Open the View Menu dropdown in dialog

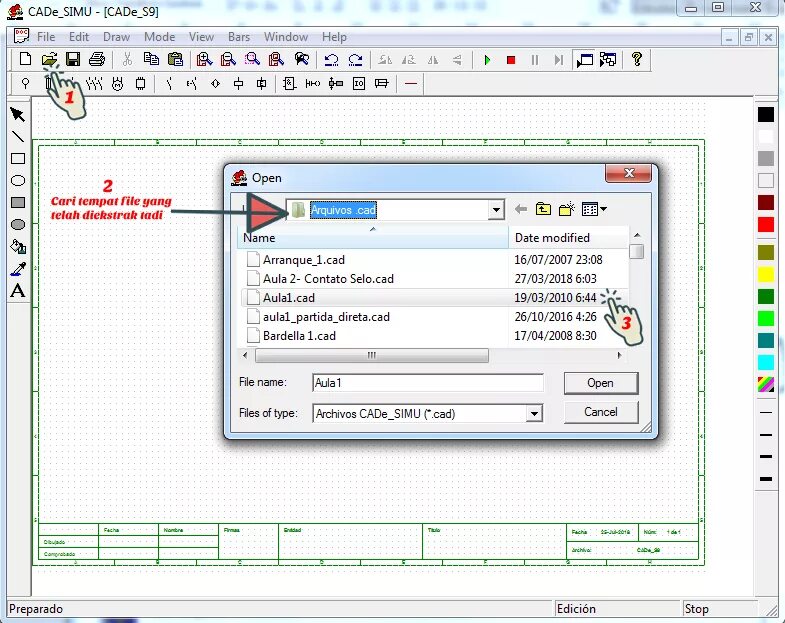coord(594,209)
